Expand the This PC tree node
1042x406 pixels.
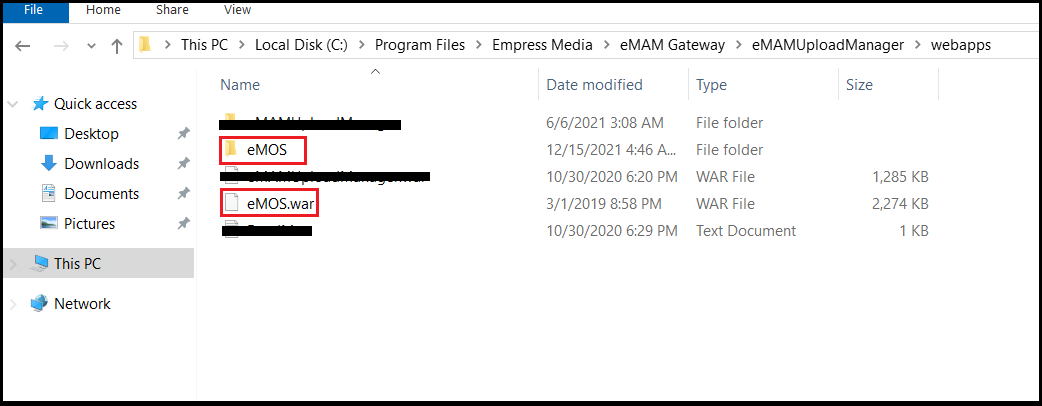tap(13, 264)
